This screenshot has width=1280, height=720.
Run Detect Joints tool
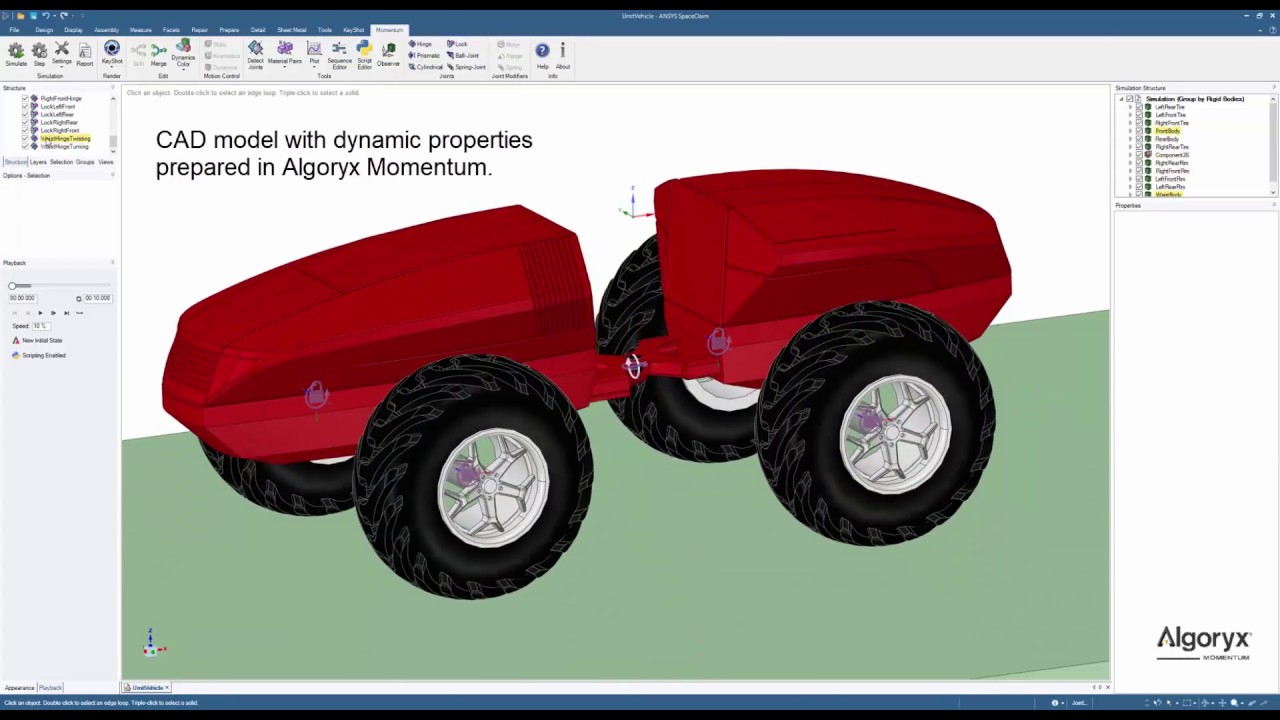pyautogui.click(x=256, y=54)
